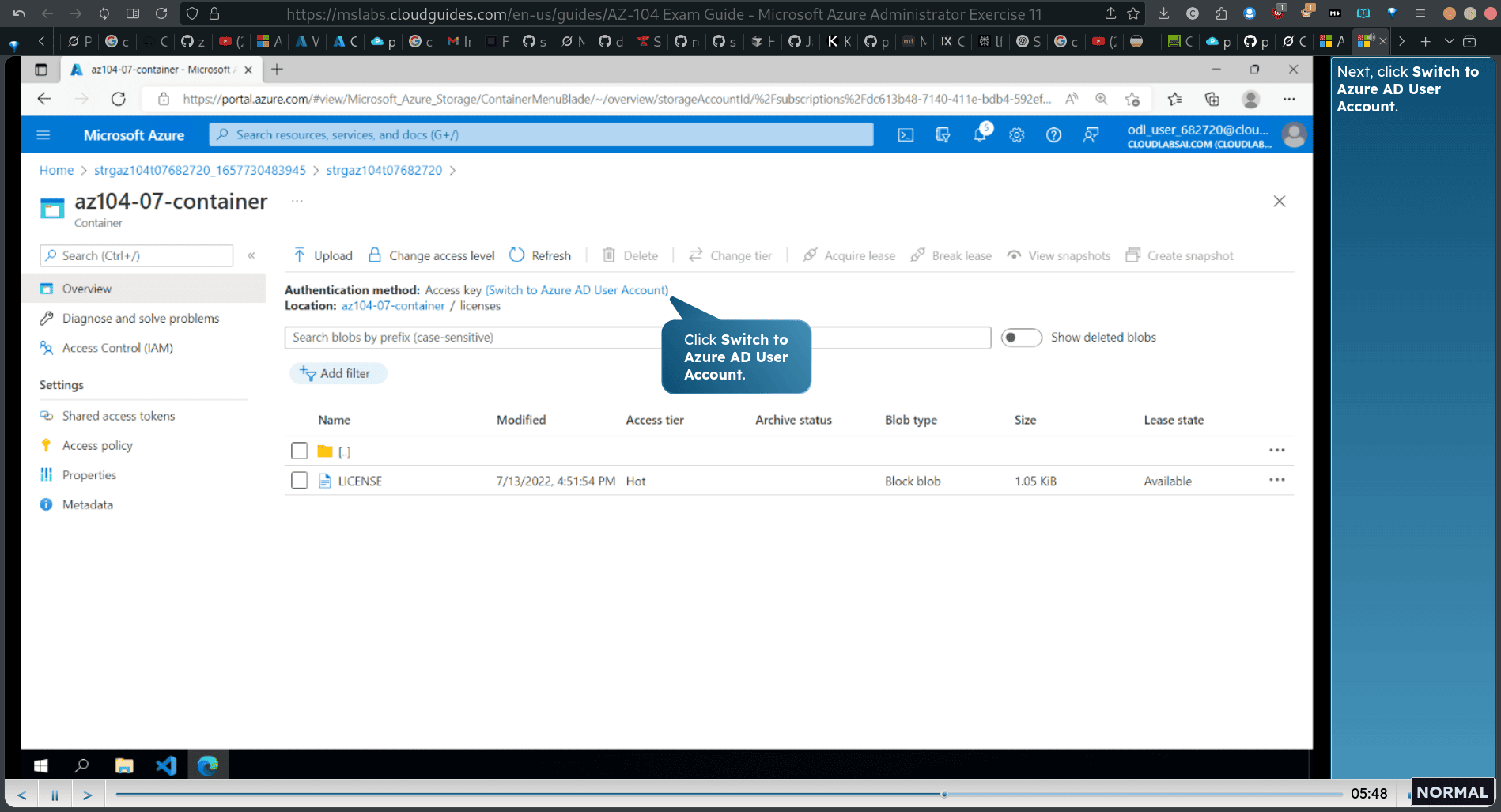Open the Azure help question mark

[1053, 135]
